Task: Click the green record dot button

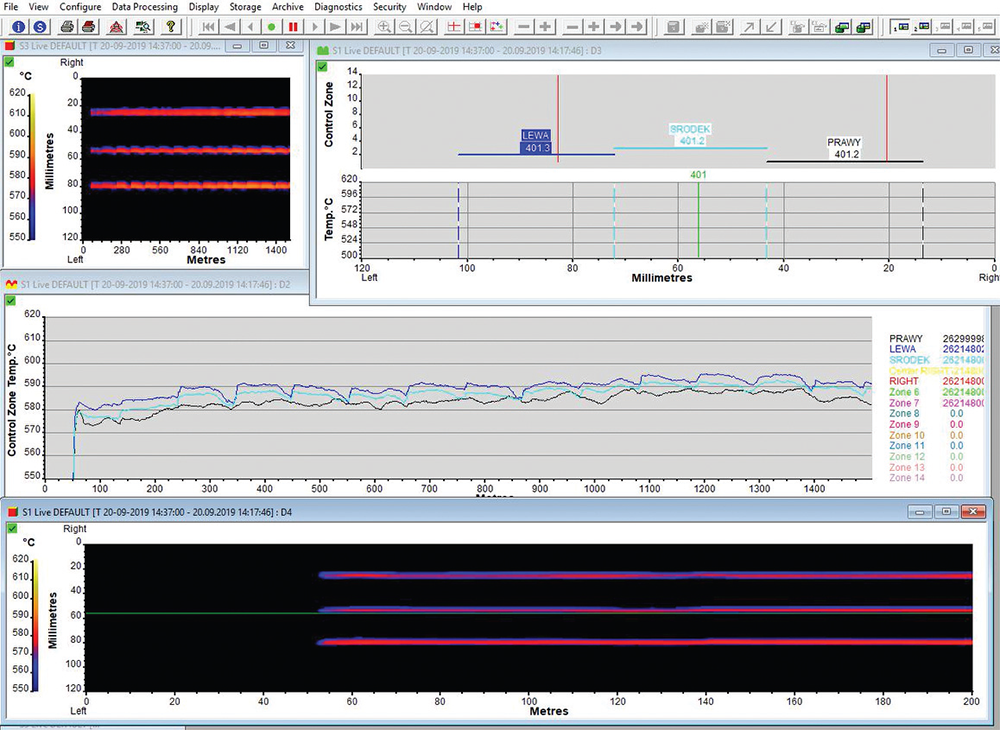Action: [x=271, y=26]
